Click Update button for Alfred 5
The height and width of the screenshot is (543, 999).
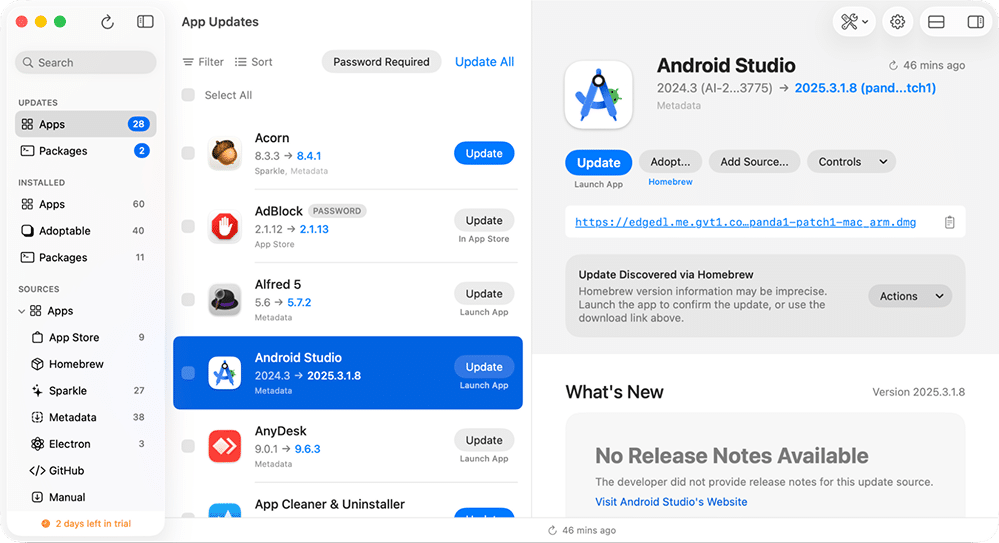(x=484, y=294)
